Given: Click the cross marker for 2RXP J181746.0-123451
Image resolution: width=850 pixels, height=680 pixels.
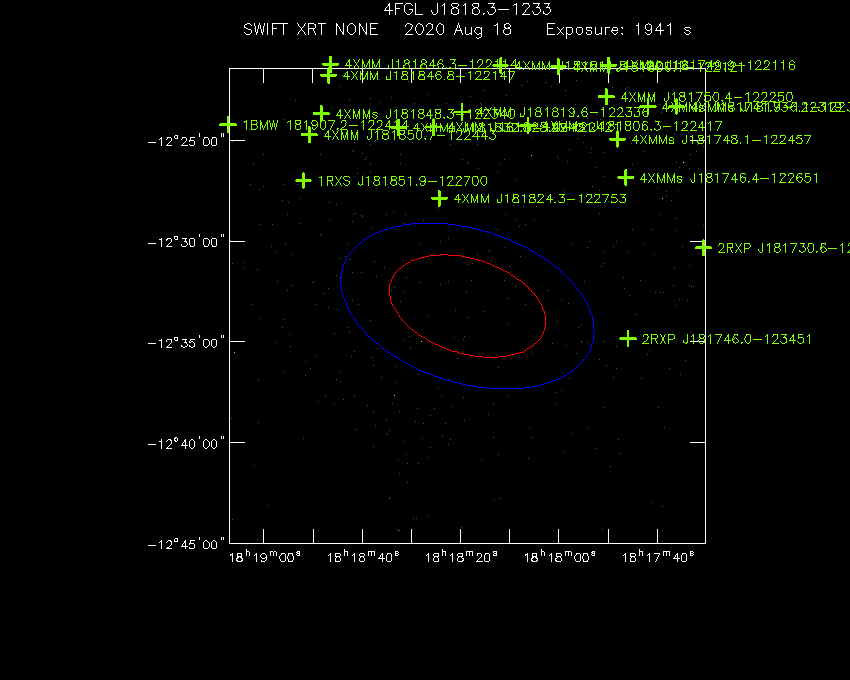Looking at the screenshot, I should 628,339.
